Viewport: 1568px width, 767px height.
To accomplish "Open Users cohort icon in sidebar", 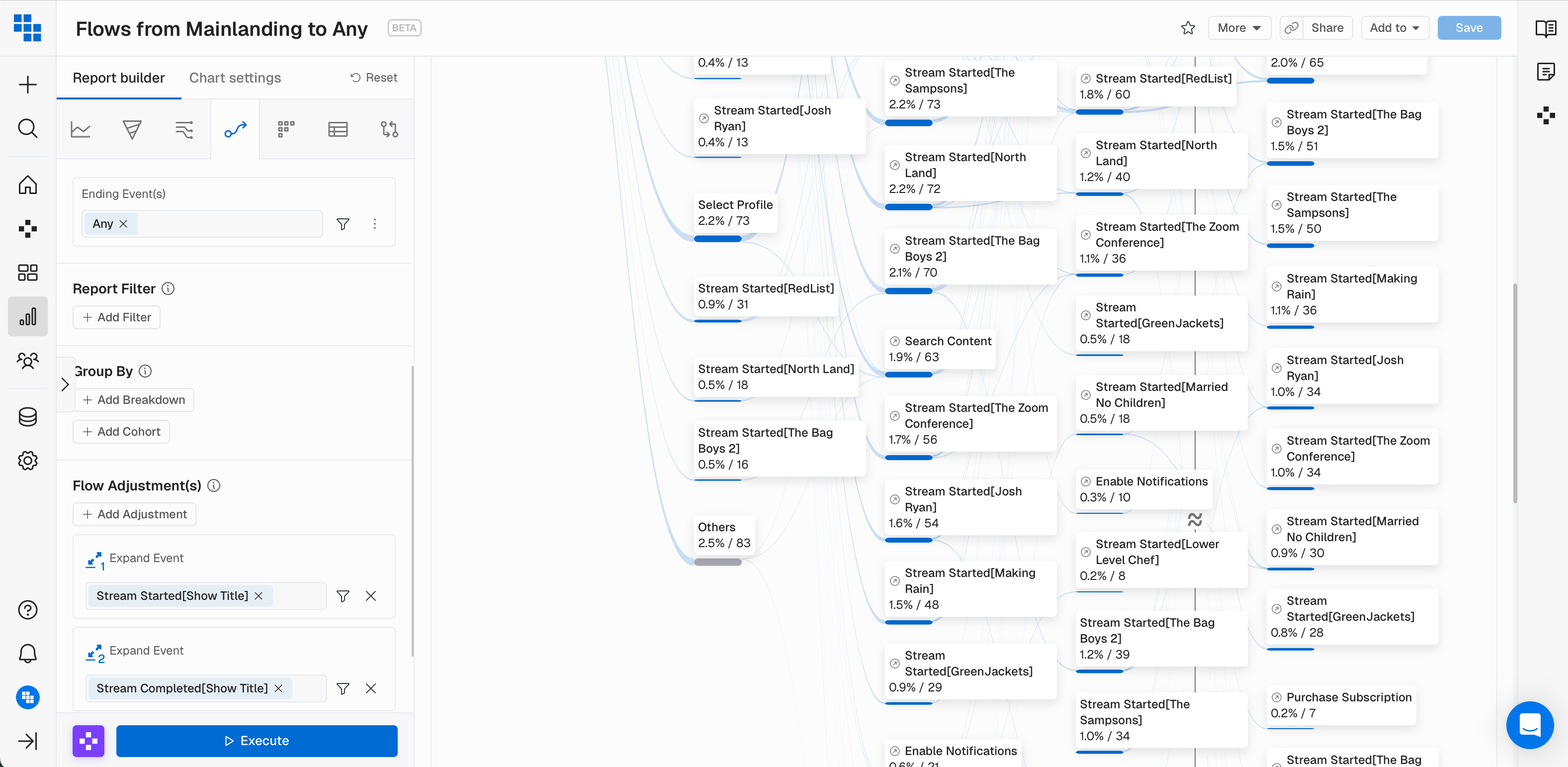I will (x=27, y=361).
